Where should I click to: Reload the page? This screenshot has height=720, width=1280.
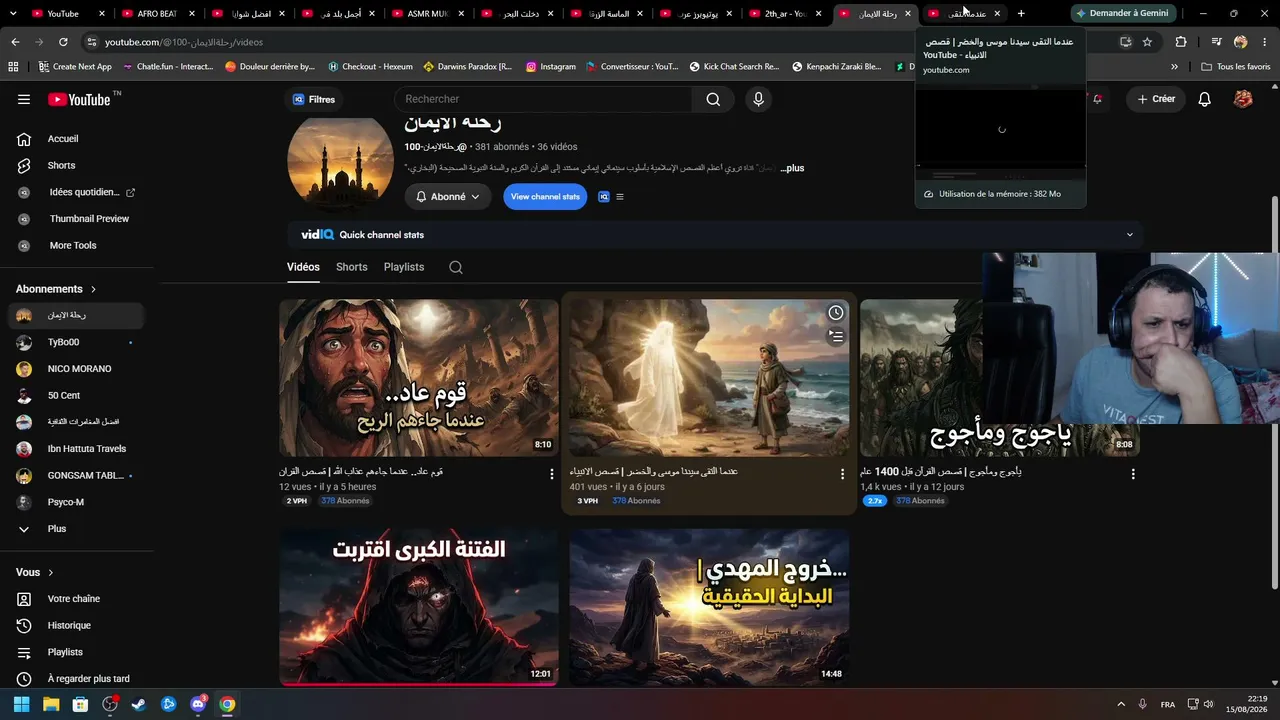click(x=63, y=42)
